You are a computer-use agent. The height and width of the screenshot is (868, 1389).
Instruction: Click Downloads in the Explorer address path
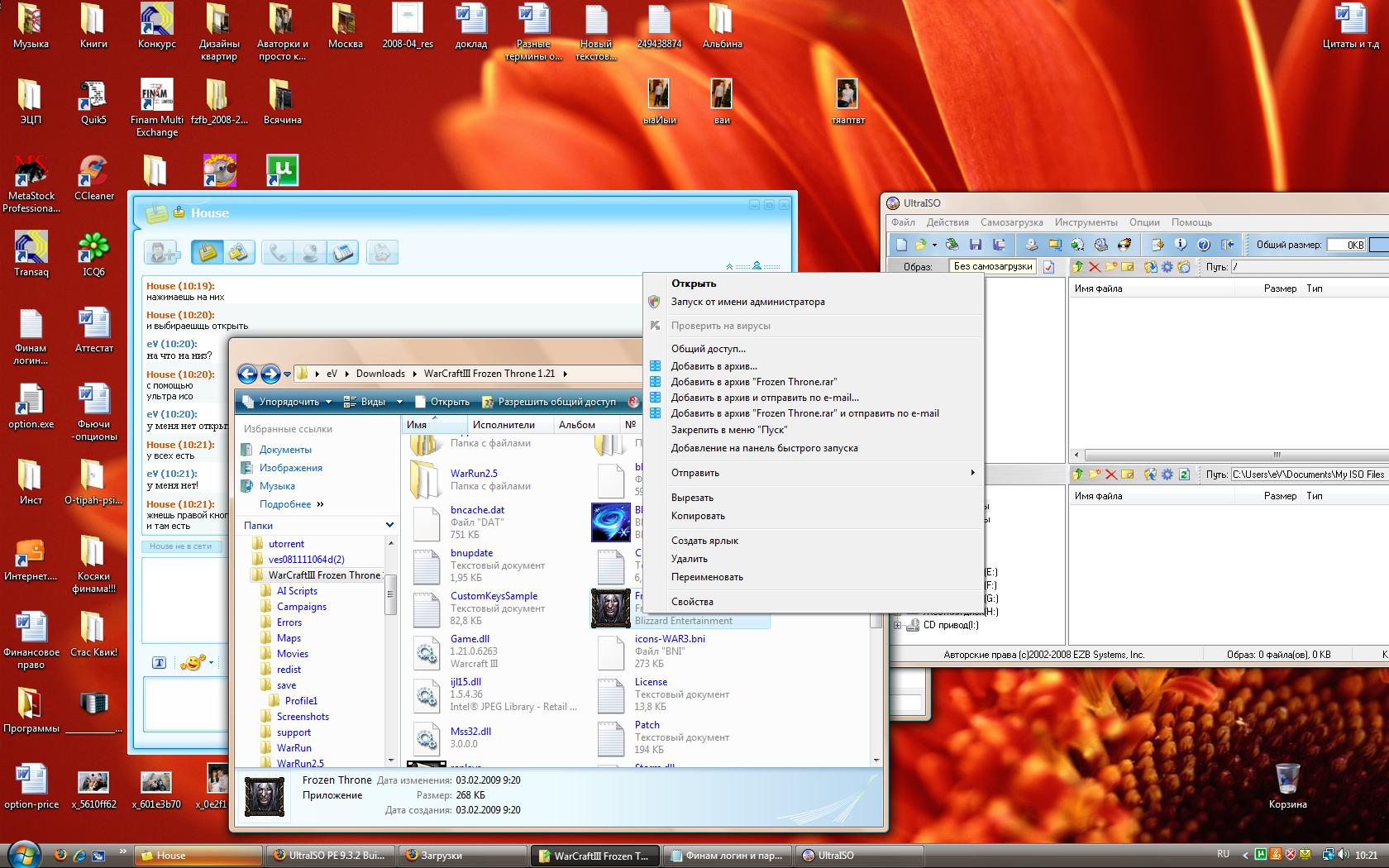pos(380,374)
